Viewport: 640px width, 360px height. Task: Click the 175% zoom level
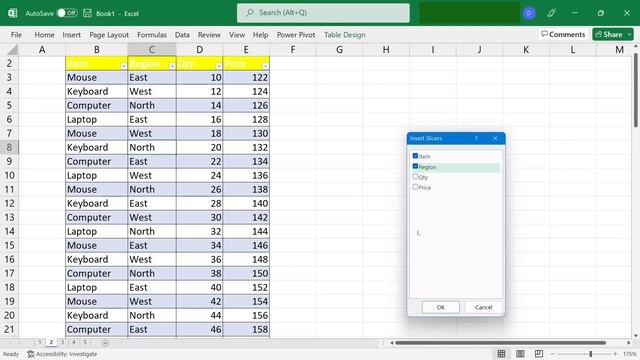click(x=630, y=354)
